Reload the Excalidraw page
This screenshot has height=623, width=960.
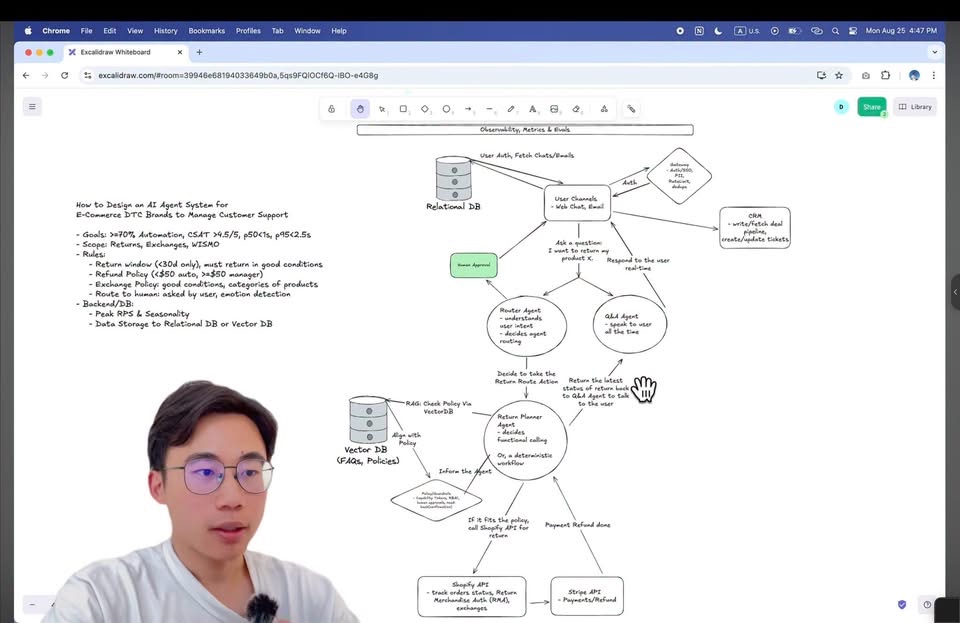pyautogui.click(x=64, y=75)
